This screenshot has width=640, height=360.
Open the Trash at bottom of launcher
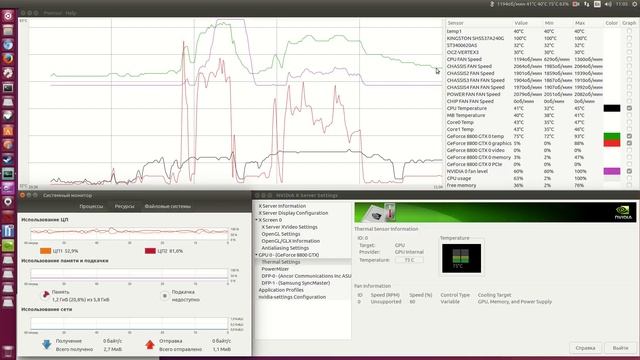8,351
